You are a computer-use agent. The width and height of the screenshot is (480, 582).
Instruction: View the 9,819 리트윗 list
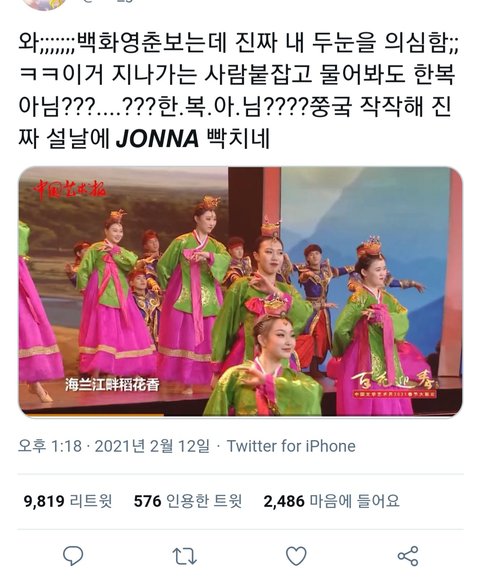coord(68,501)
